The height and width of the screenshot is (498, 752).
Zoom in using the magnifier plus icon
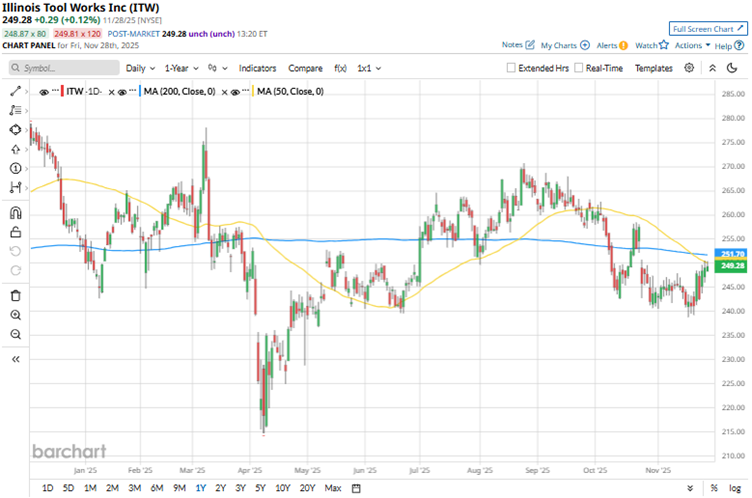point(16,315)
